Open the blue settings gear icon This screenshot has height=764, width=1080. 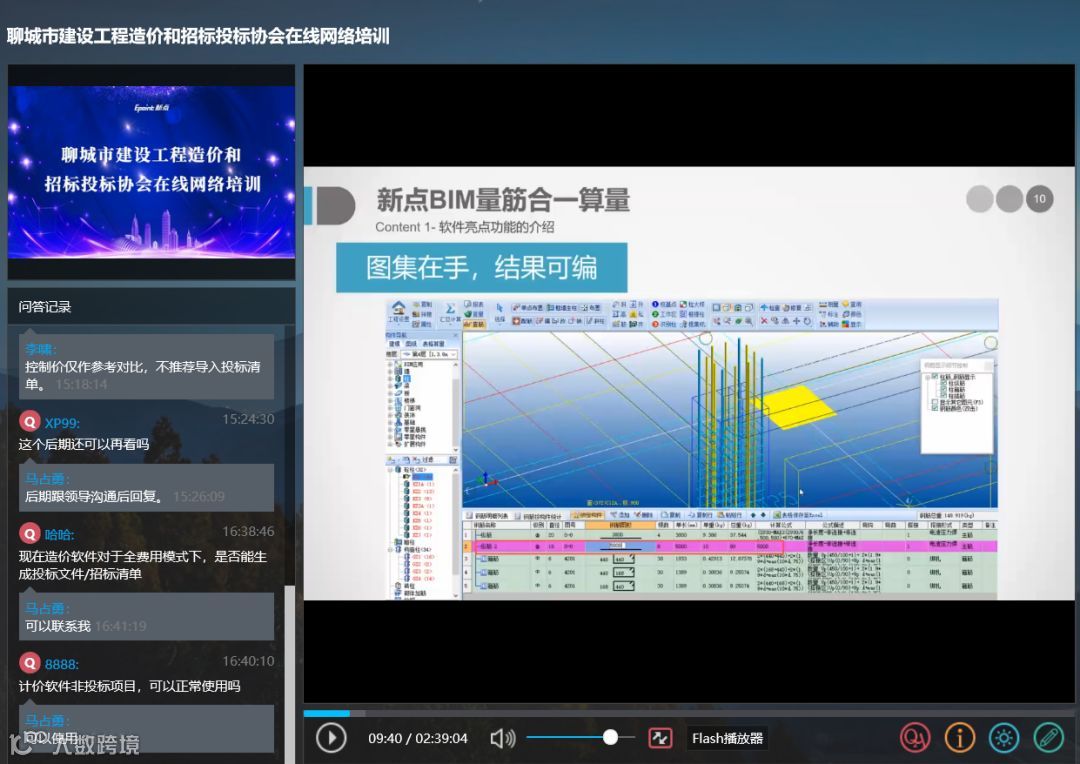[1004, 738]
